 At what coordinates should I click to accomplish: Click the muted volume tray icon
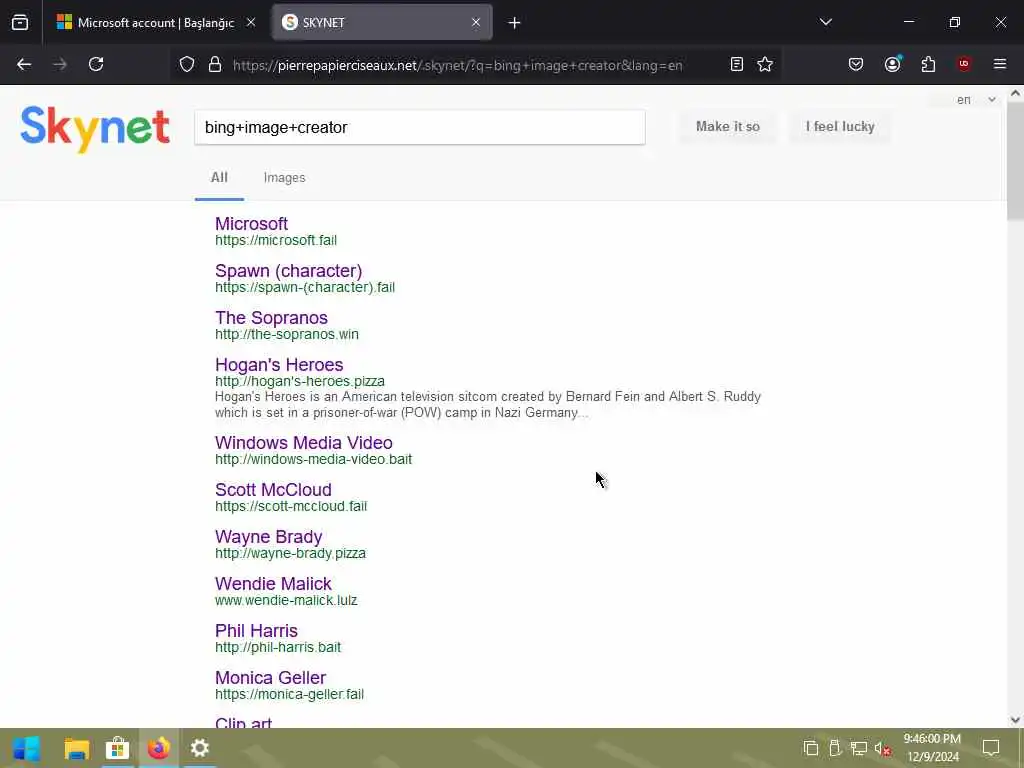882,748
